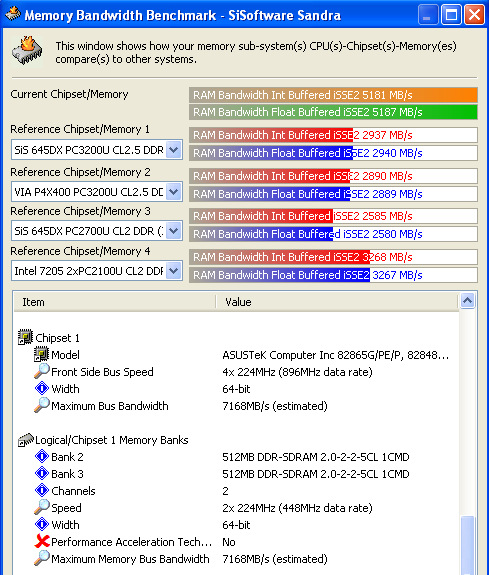Click magnifier icon beside Front Side Bus Speed
Image resolution: width=489 pixels, height=575 pixels.
[41, 371]
